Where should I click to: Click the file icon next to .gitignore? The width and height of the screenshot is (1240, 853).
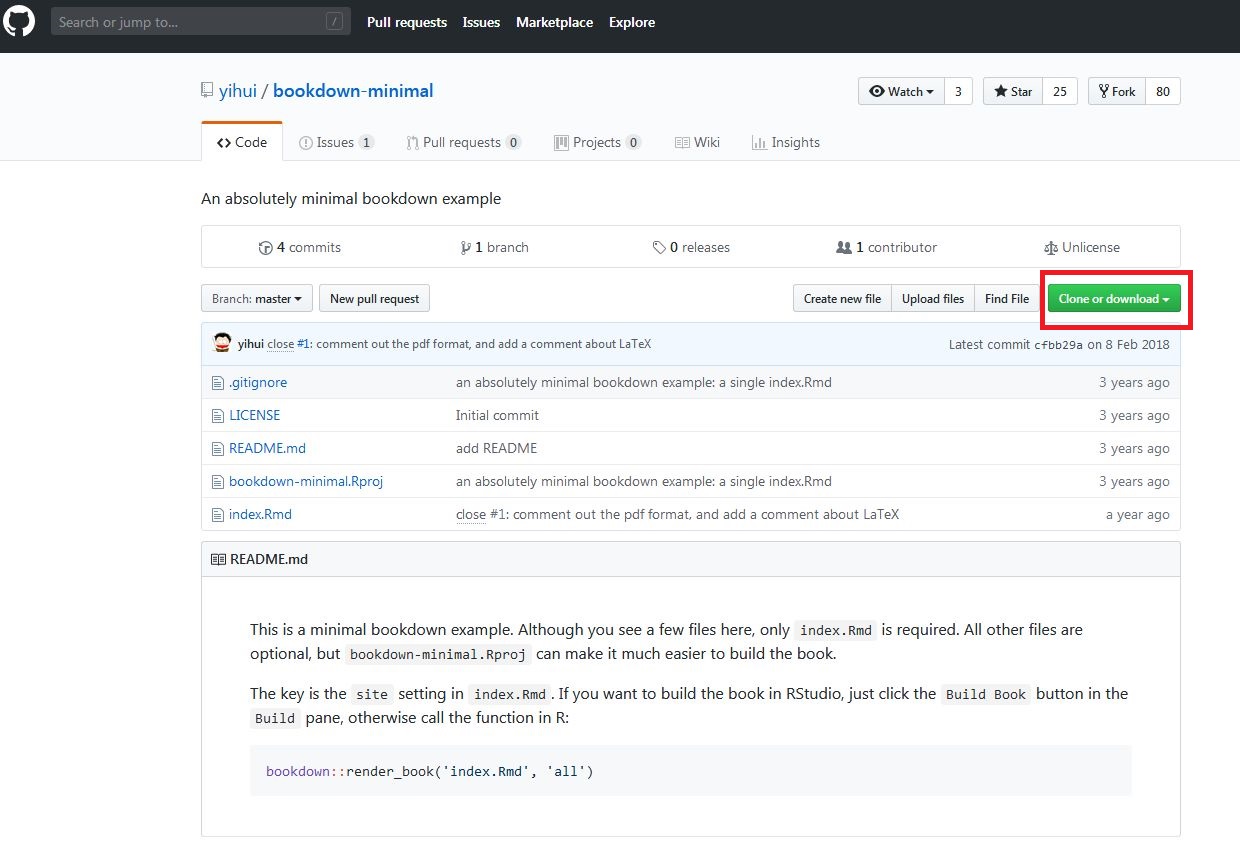click(218, 383)
